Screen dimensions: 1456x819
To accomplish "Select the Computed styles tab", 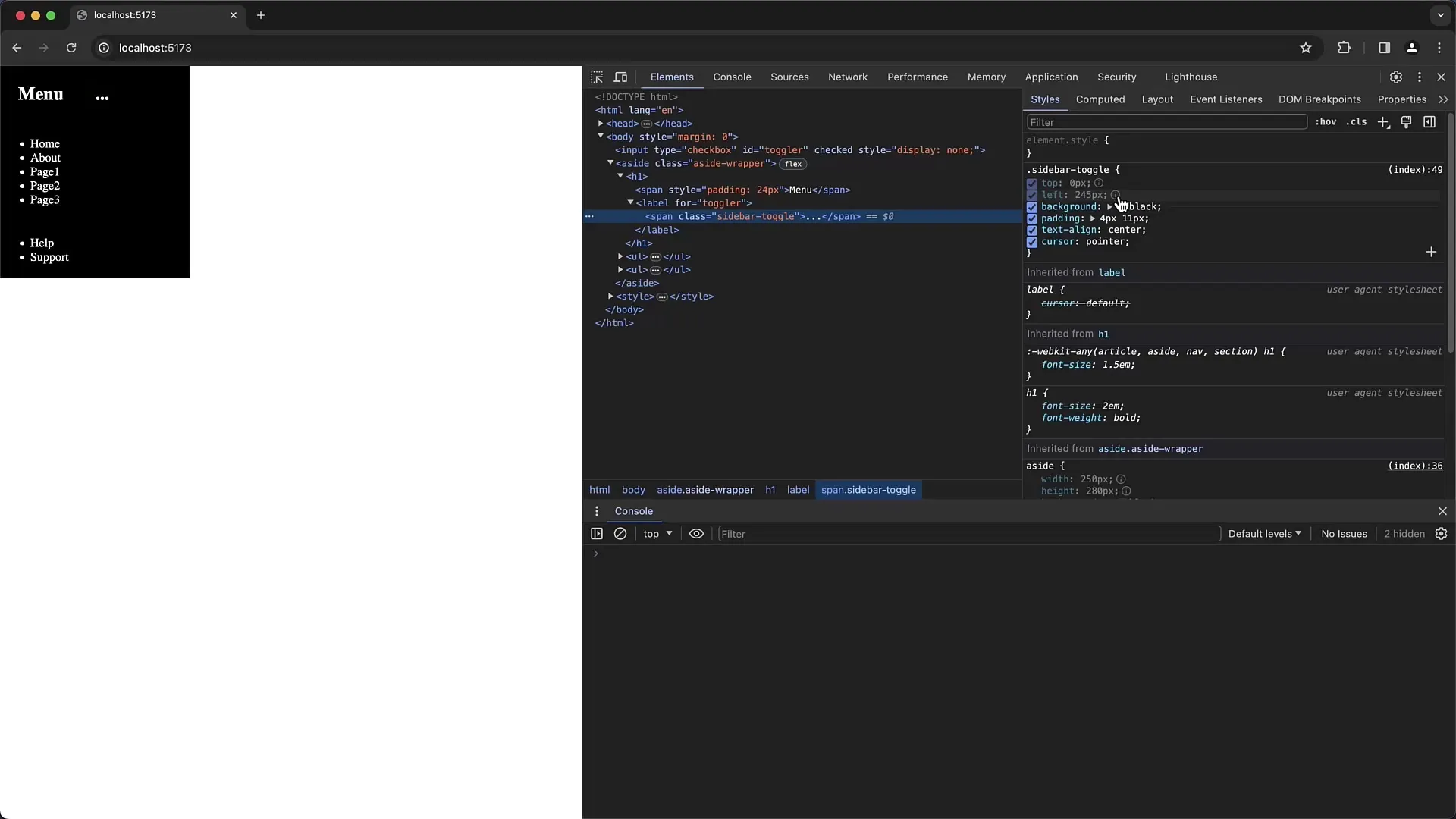I will [1100, 99].
